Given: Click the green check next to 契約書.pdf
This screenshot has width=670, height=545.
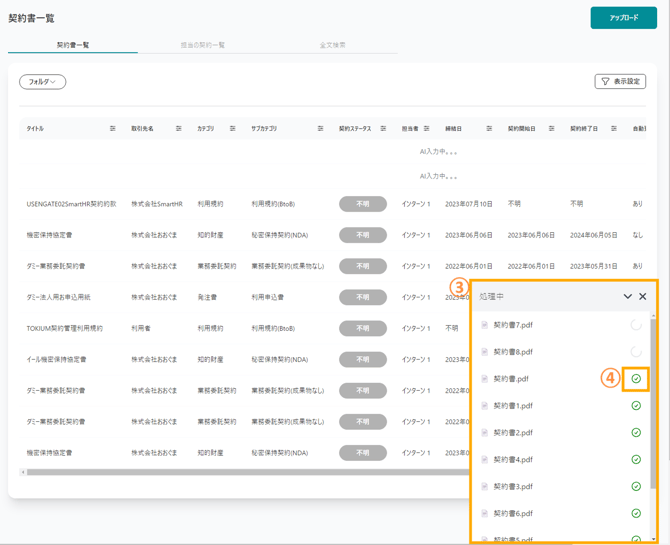Looking at the screenshot, I should (636, 379).
